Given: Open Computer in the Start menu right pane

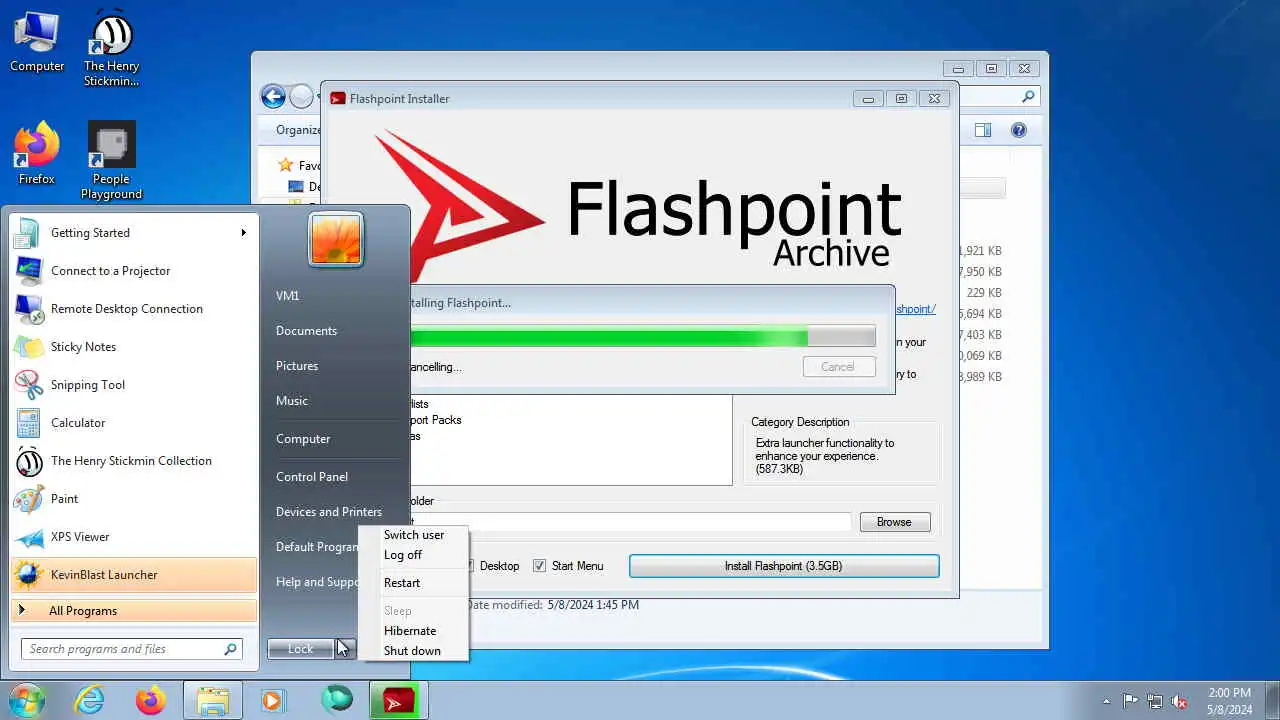Looking at the screenshot, I should [x=303, y=439].
